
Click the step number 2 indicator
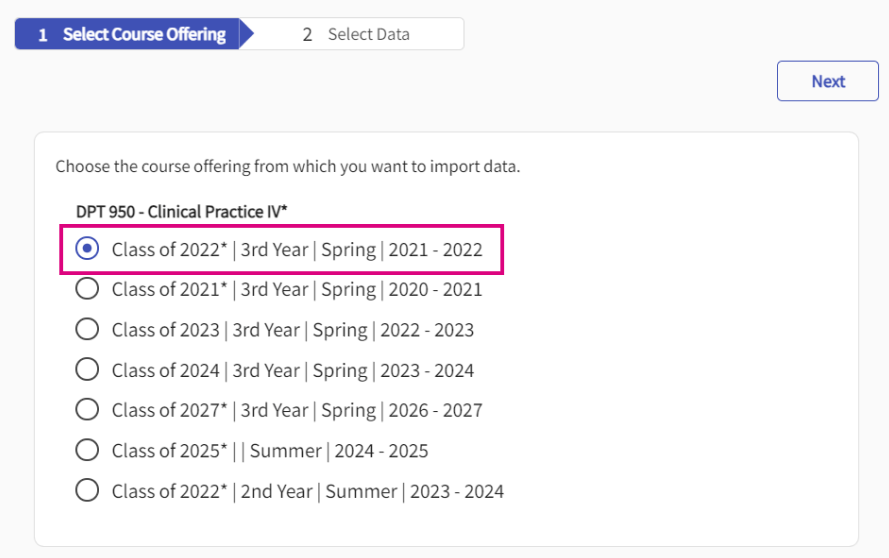click(x=308, y=34)
